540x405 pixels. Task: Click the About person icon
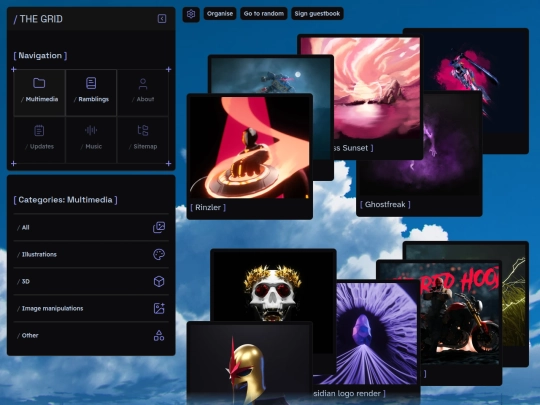coord(143,84)
